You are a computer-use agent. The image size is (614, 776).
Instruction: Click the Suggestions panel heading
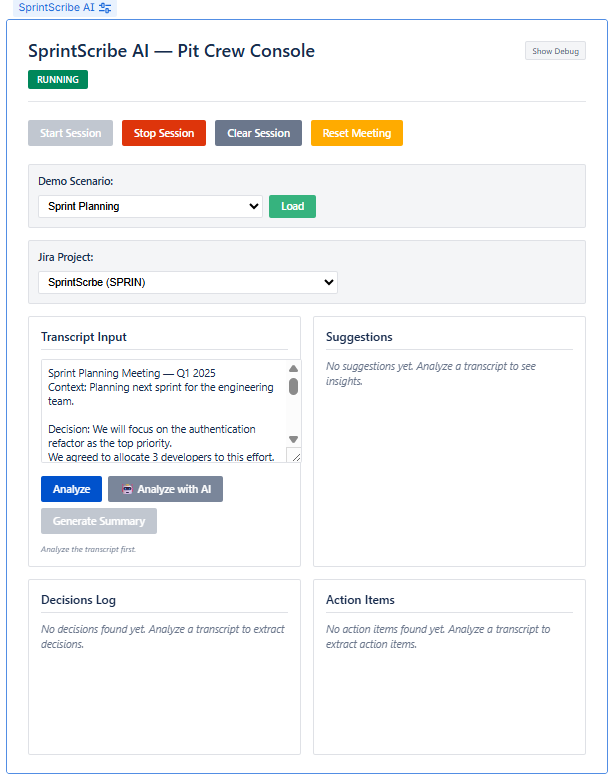pyautogui.click(x=359, y=337)
